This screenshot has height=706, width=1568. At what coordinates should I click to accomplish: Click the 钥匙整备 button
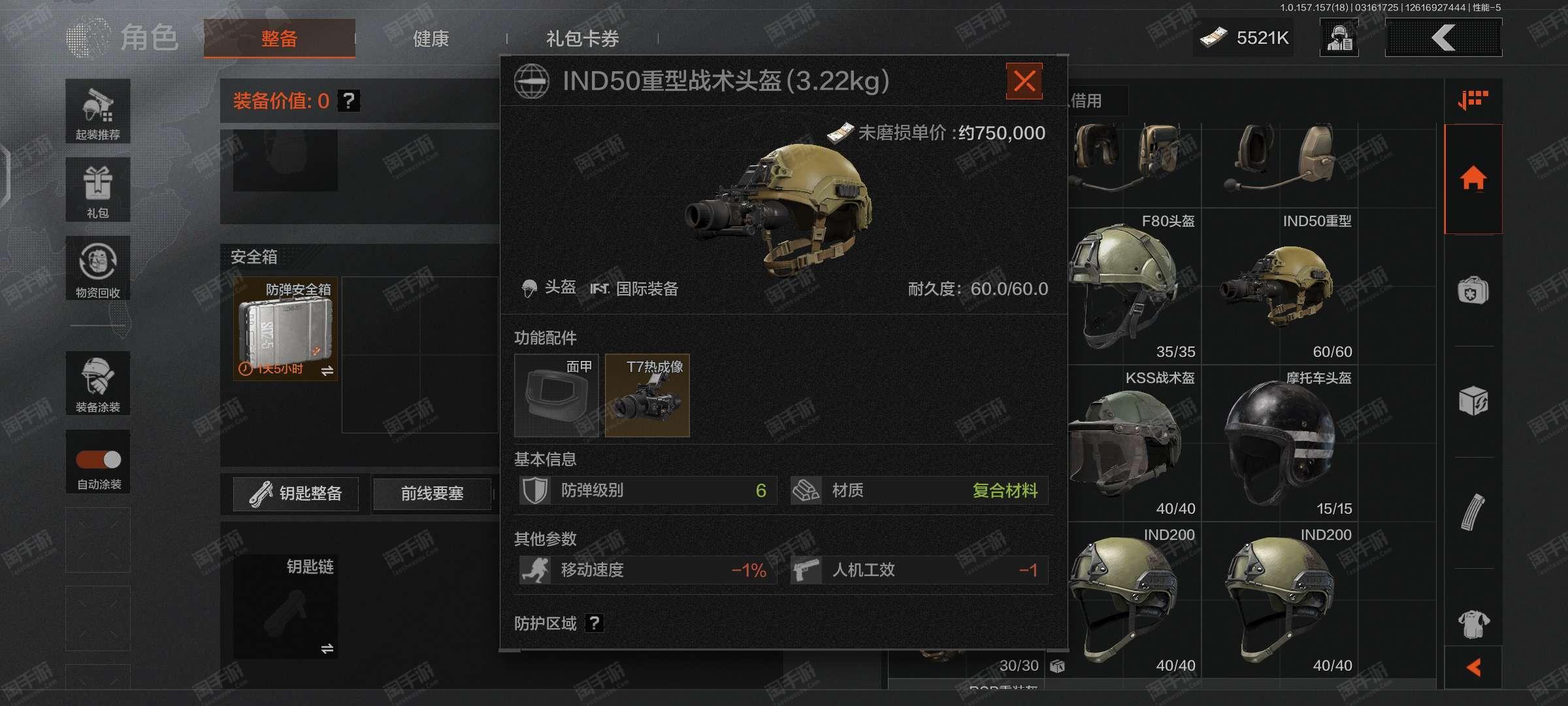click(296, 494)
